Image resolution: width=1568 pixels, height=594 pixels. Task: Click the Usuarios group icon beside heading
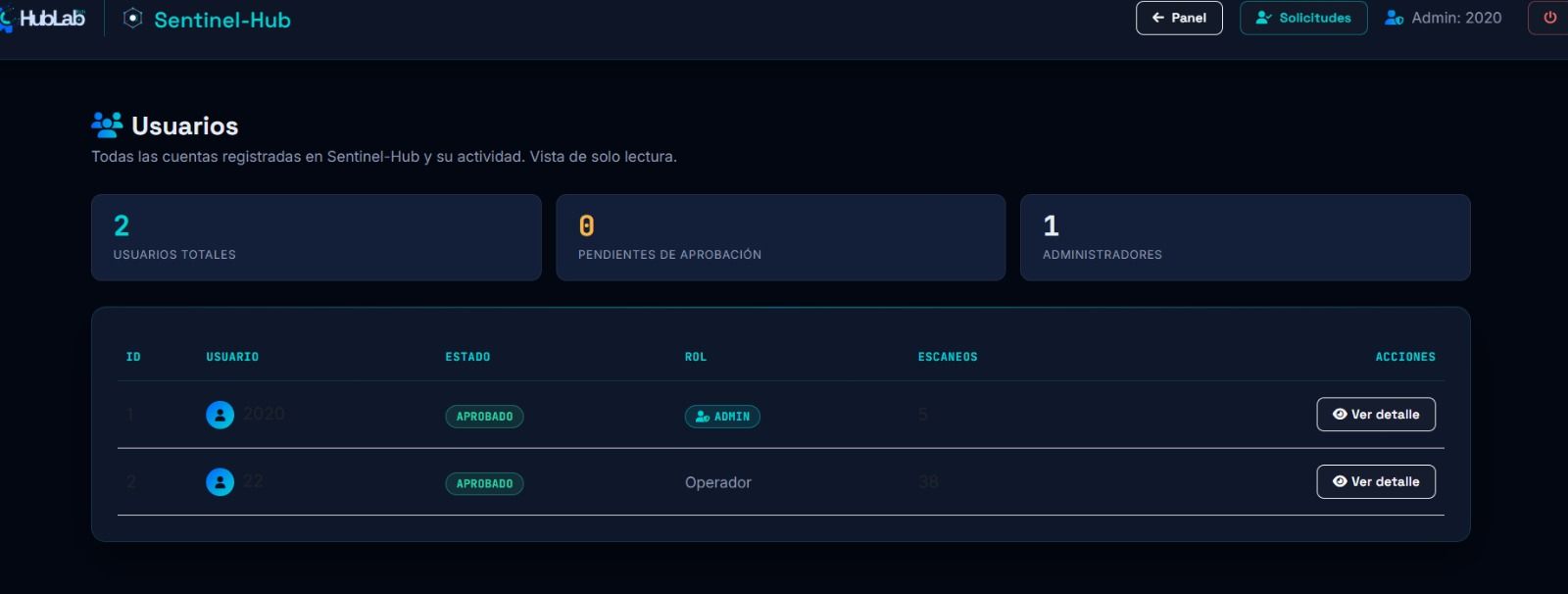pyautogui.click(x=107, y=124)
